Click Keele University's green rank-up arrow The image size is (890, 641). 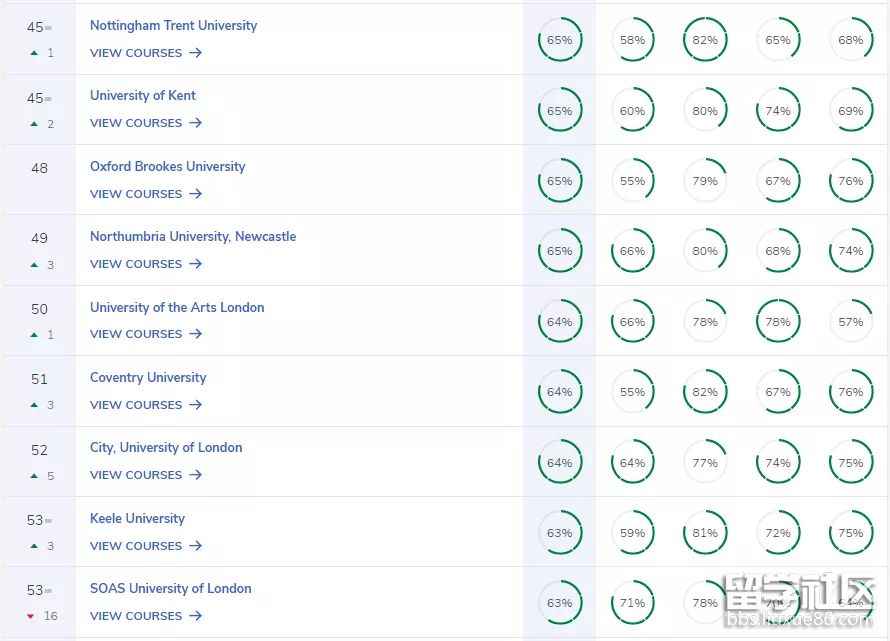[x=34, y=546]
